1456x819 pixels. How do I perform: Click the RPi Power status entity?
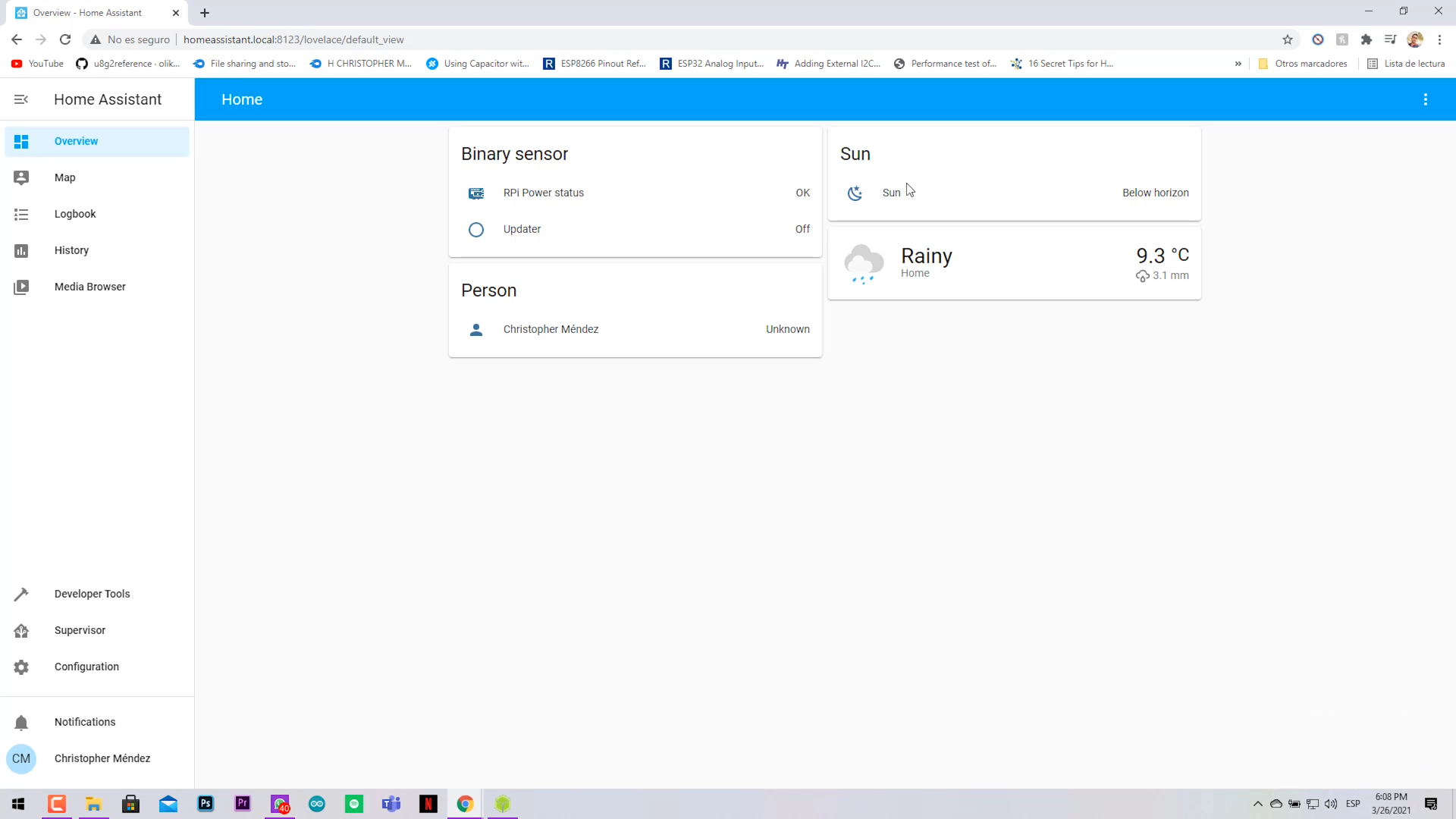click(x=543, y=193)
